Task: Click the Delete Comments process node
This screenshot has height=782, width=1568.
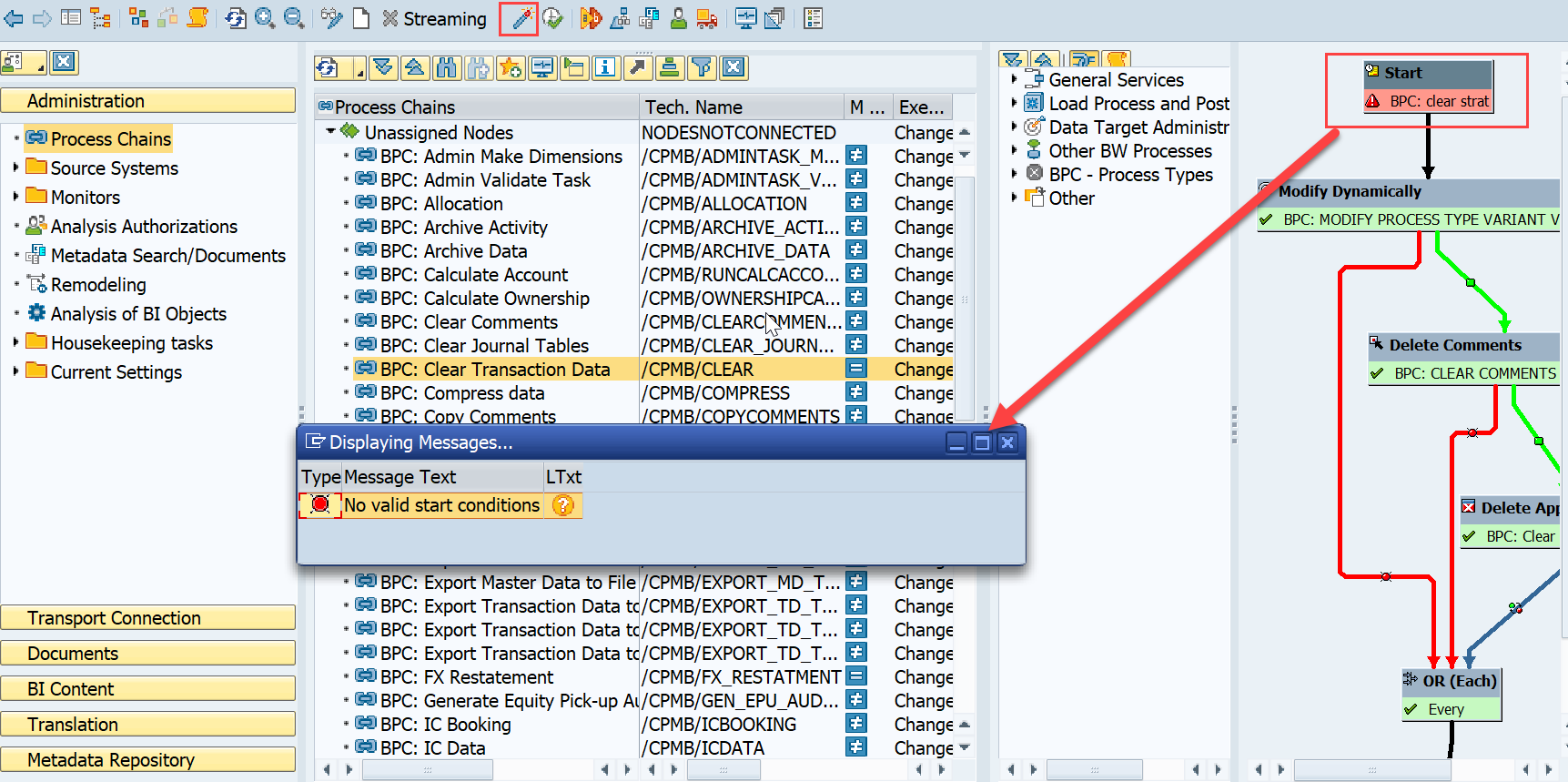Action: [x=1464, y=359]
